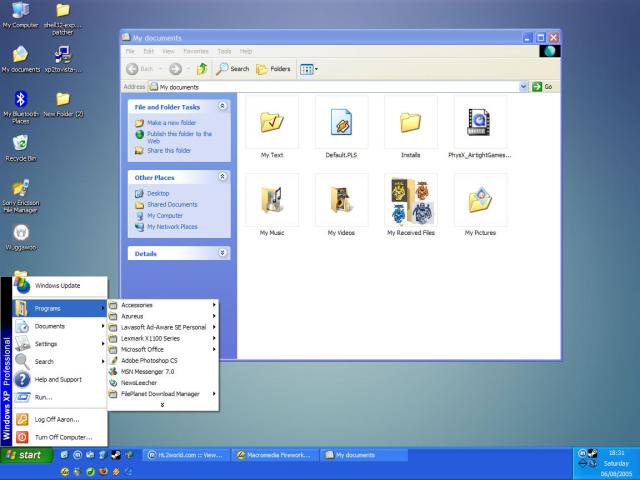Screen dimensions: 640x480
Task: Open My Bluetooth Places desktop icon
Action: point(20,107)
